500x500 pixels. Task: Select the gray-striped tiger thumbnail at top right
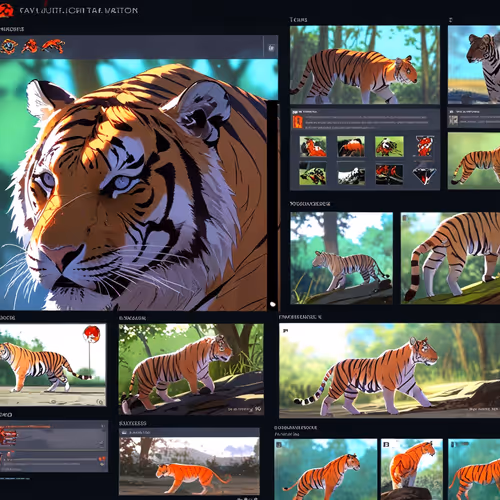474,65
